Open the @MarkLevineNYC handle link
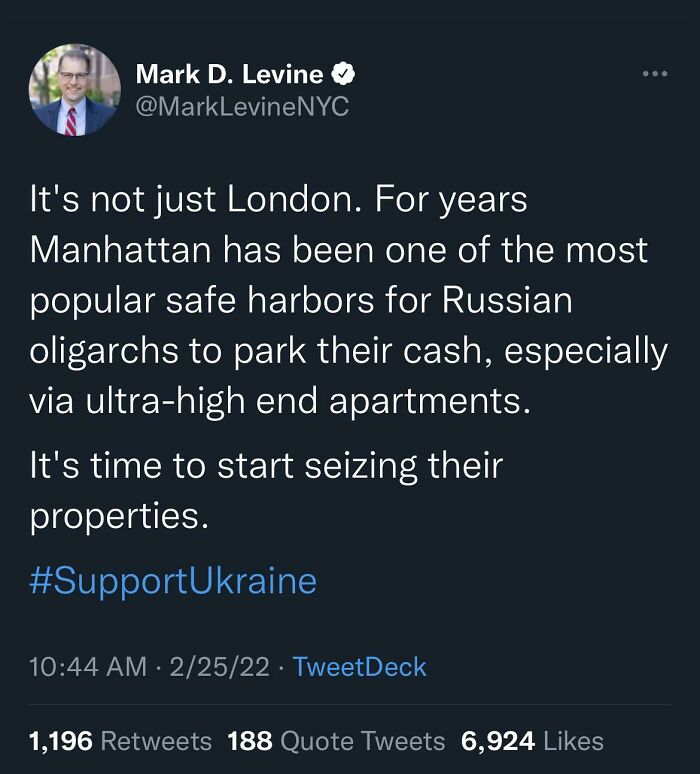 click(x=241, y=107)
